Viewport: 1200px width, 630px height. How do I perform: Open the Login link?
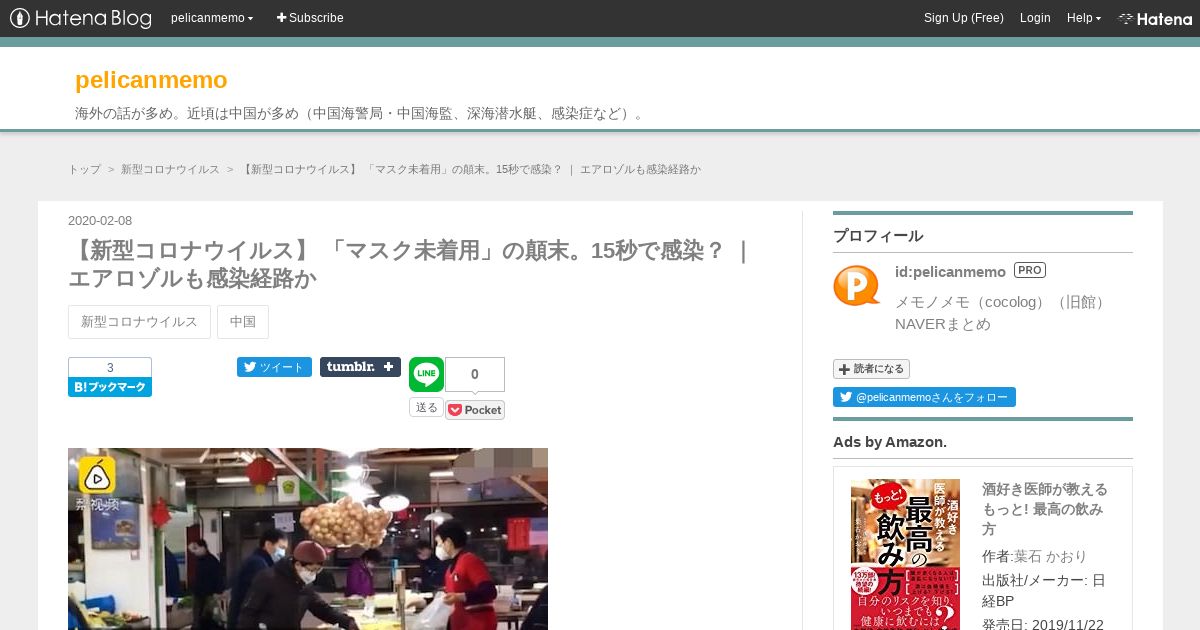(1035, 18)
